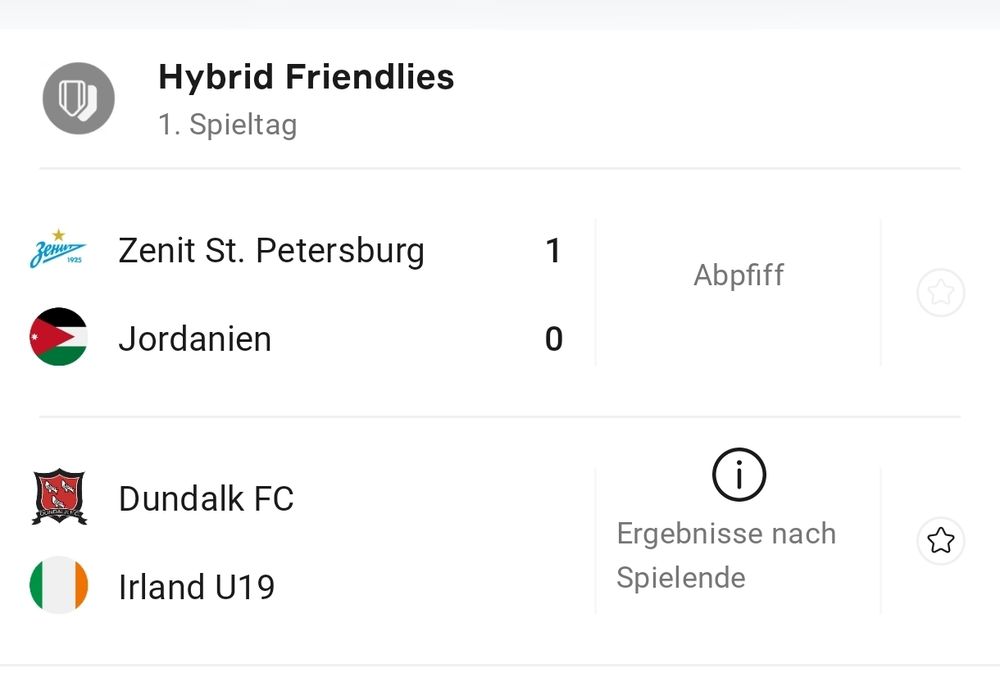This screenshot has height=682, width=1000.
Task: Open the info icon above Ergebnisse nach Spielende
Action: (x=739, y=475)
